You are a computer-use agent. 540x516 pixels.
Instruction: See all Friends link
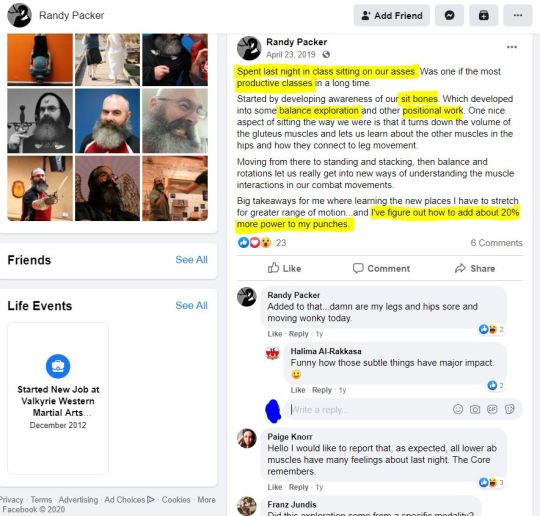(191, 260)
